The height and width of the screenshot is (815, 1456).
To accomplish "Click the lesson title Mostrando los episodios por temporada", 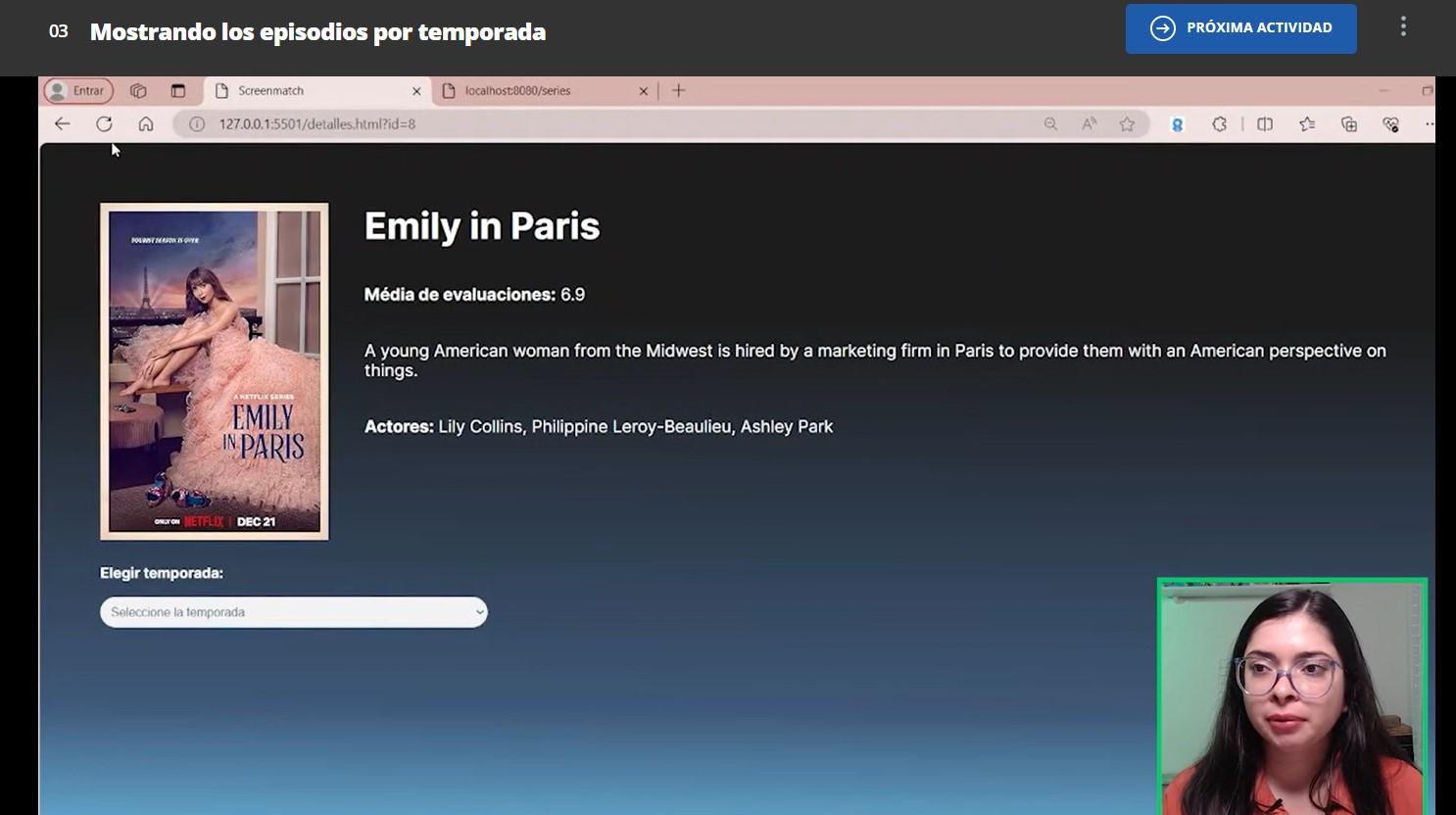I will pyautogui.click(x=317, y=32).
